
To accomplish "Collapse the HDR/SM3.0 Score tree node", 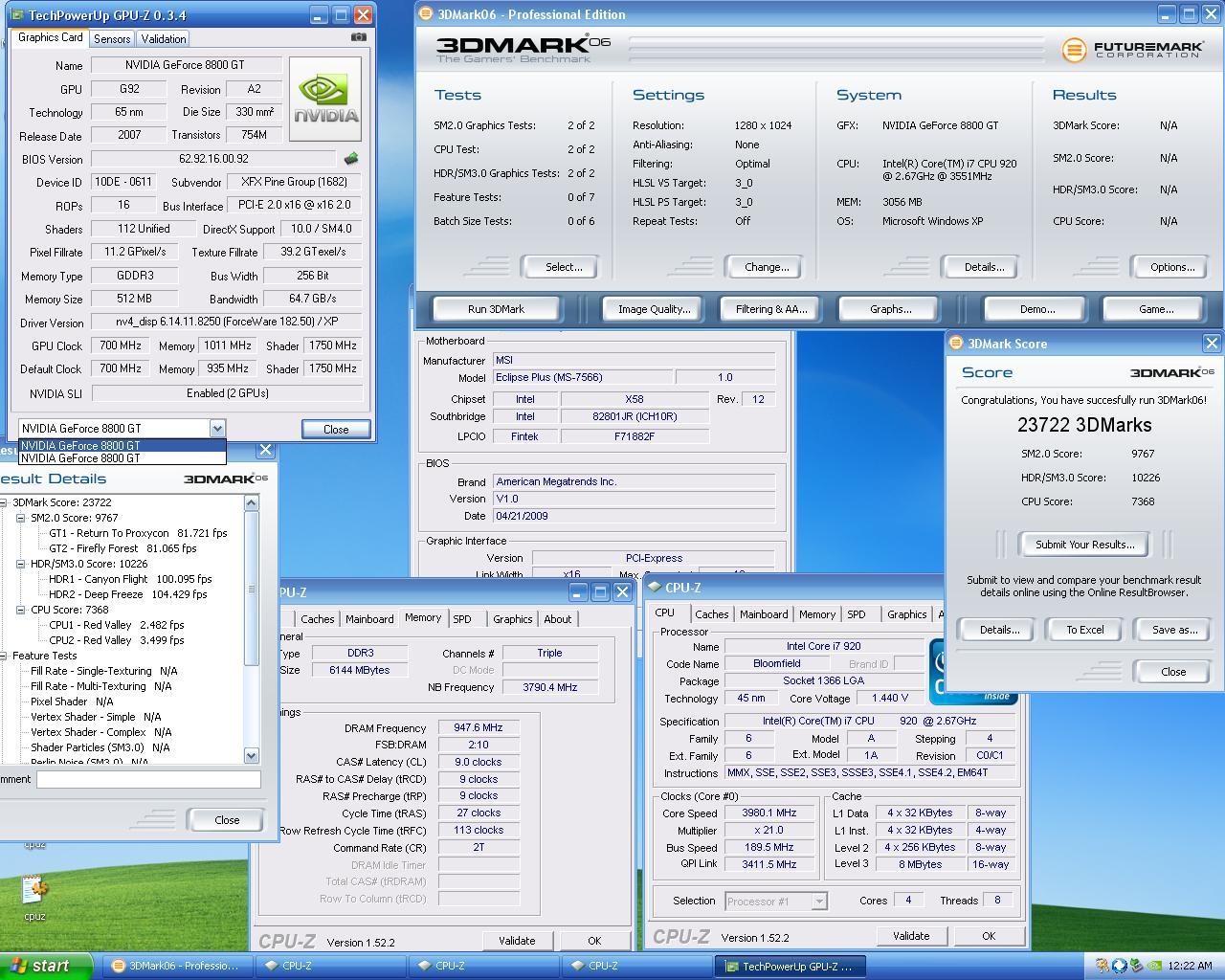I will [x=21, y=564].
